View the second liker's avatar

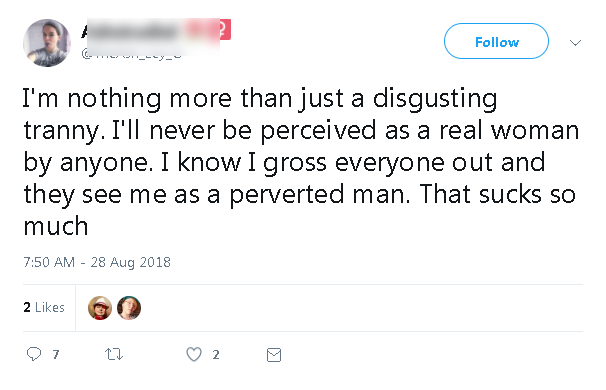(x=129, y=308)
